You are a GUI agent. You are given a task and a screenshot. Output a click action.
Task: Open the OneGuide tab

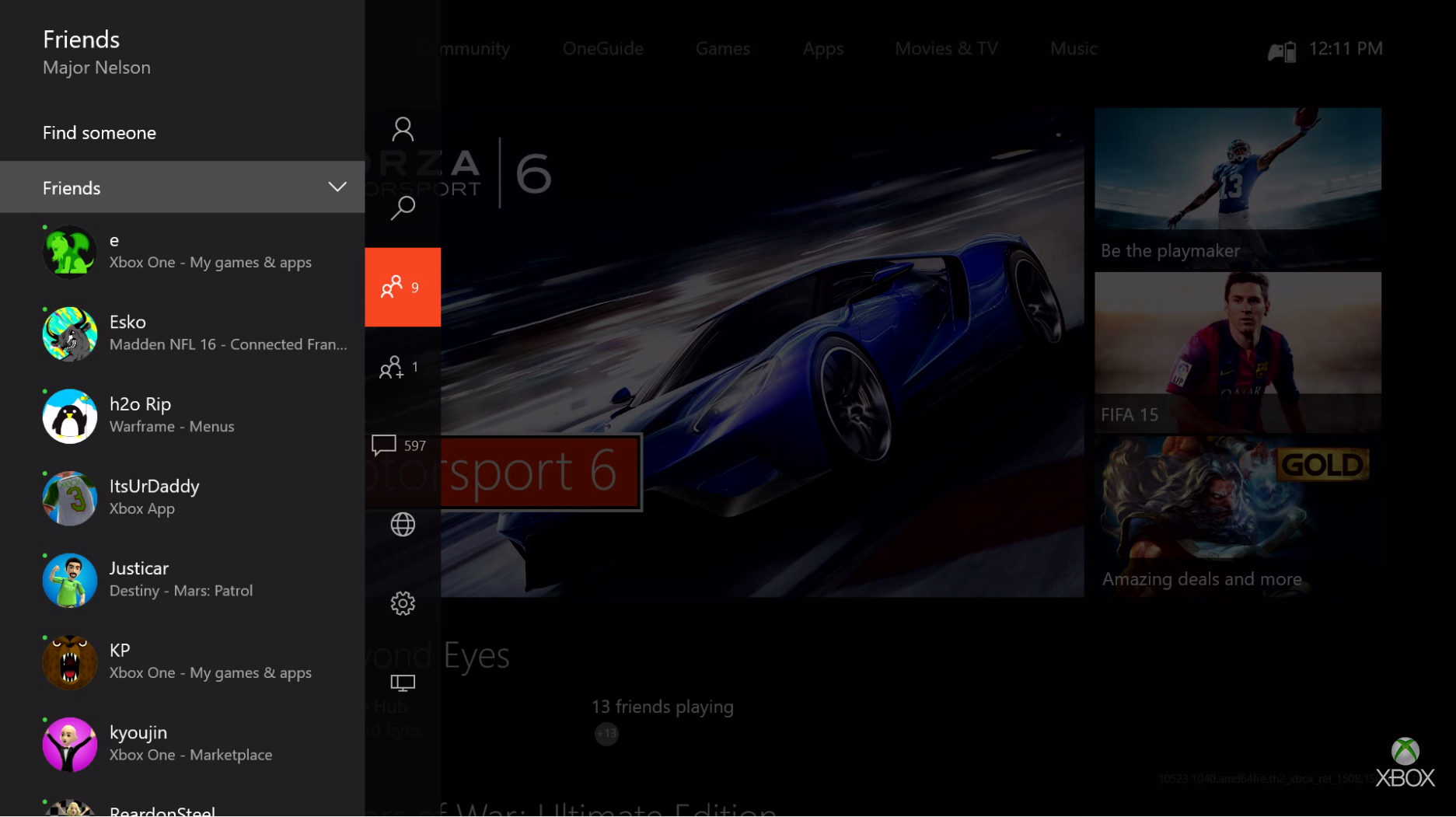coord(602,48)
